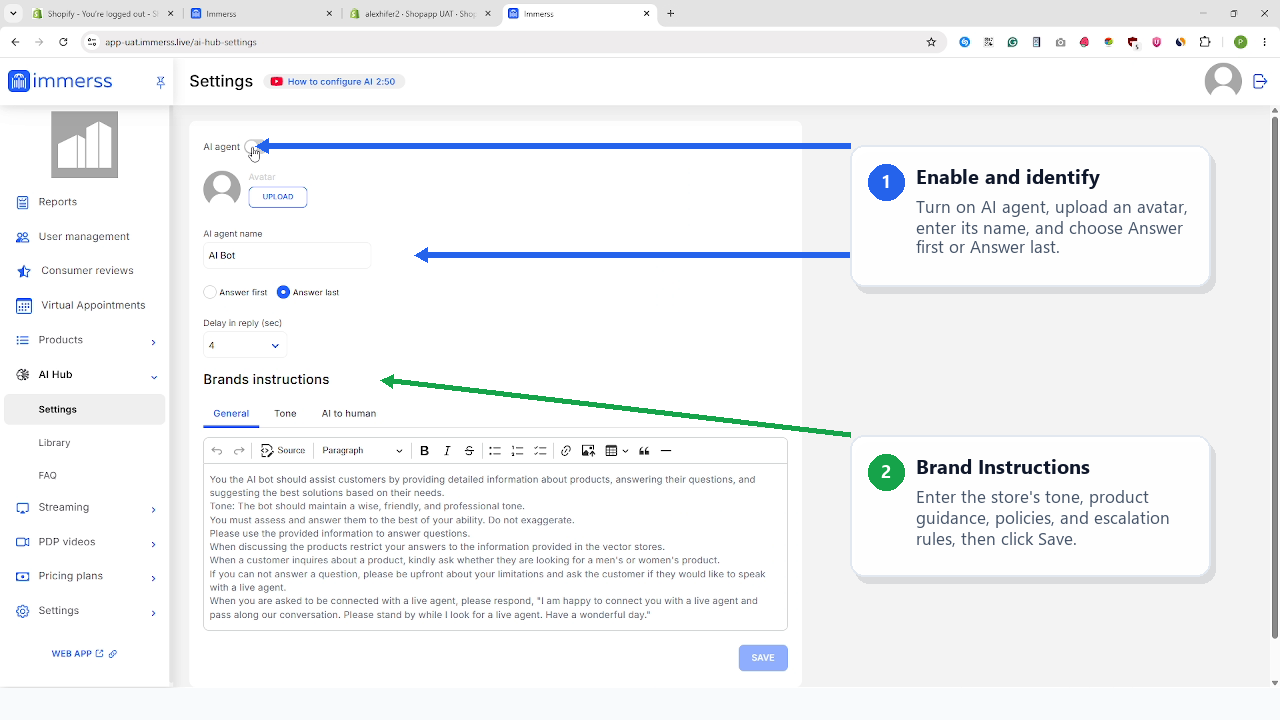Viewport: 1280px width, 720px height.
Task: Switch to the Tone tab
Action: click(x=285, y=413)
